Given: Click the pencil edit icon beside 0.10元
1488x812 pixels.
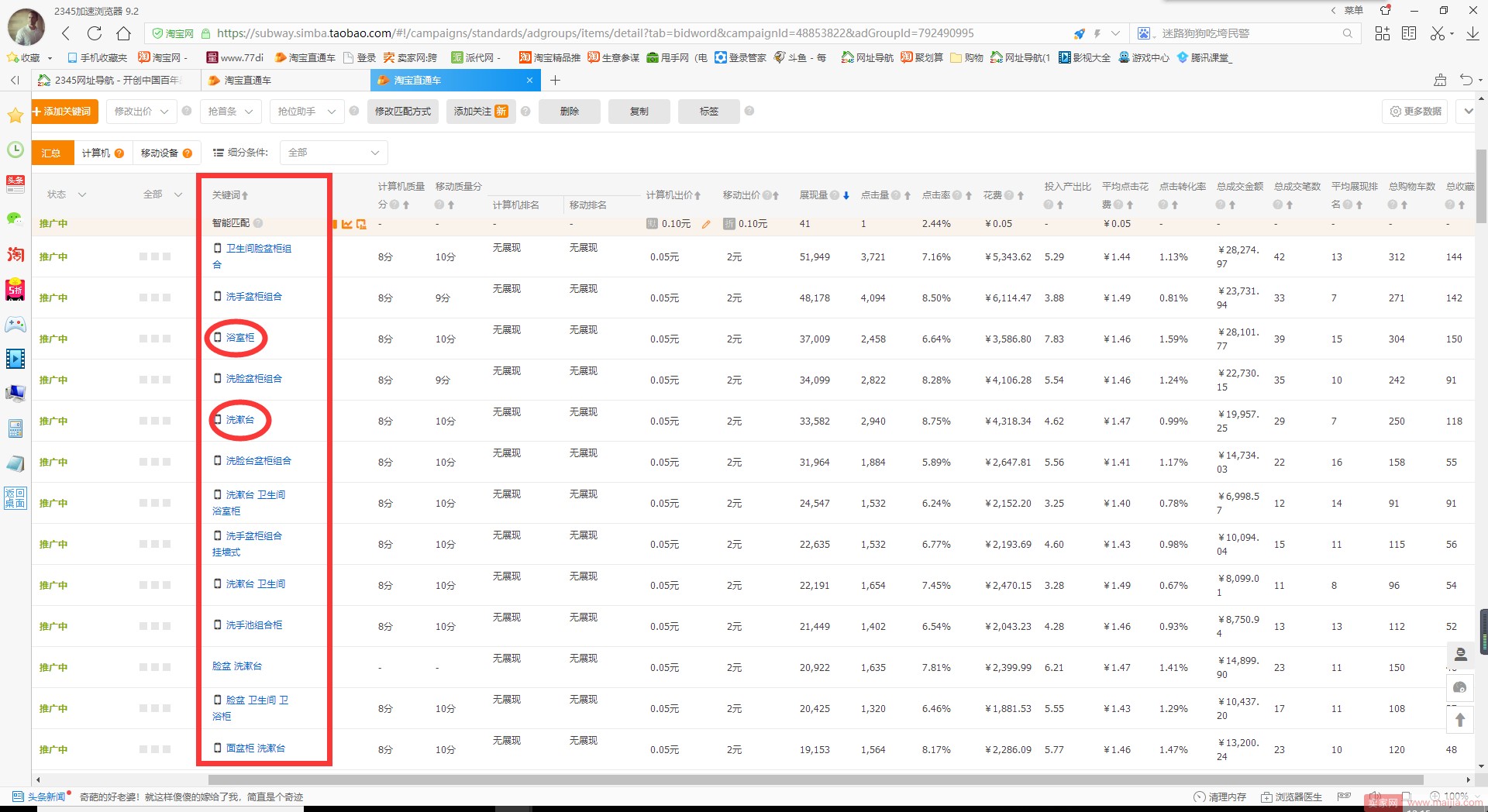Looking at the screenshot, I should 706,224.
